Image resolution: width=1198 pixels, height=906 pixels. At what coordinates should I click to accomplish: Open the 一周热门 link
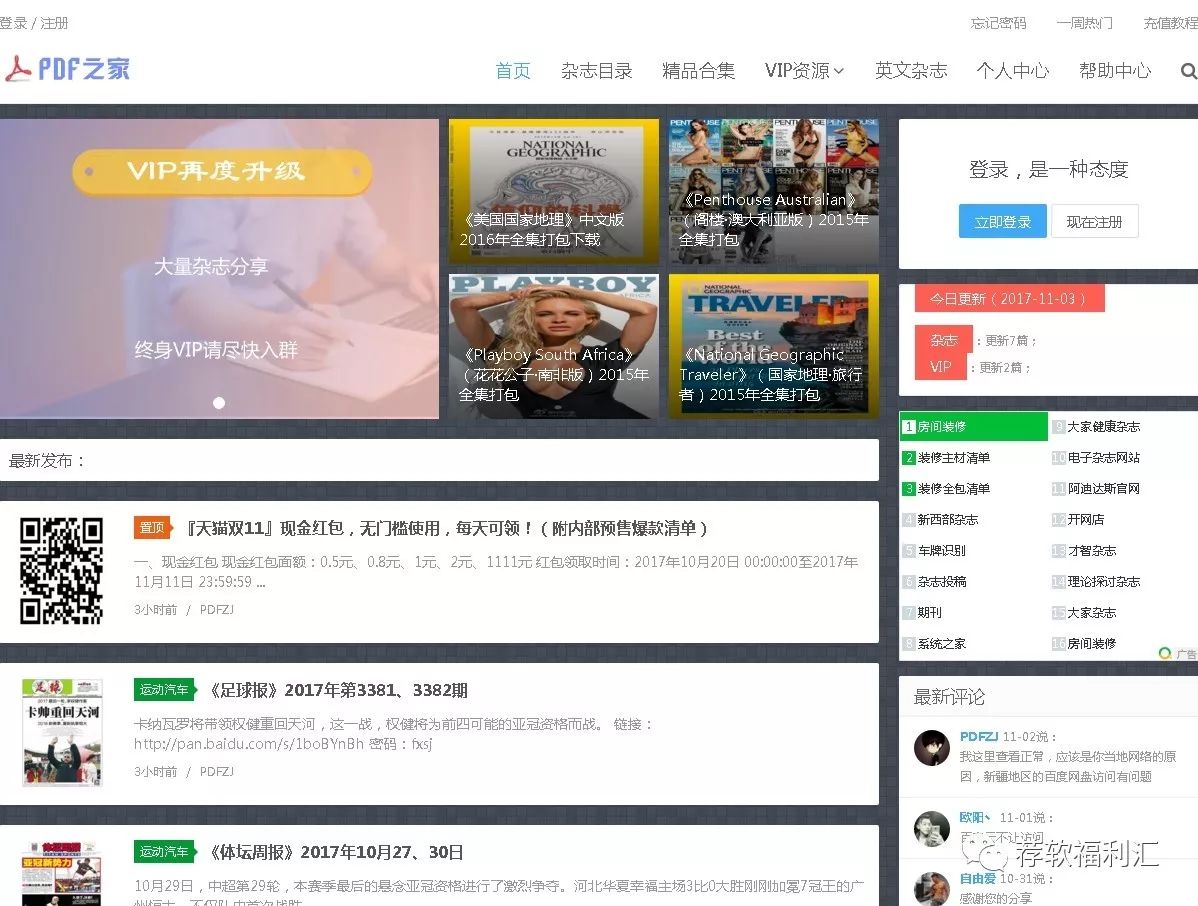pos(1084,23)
